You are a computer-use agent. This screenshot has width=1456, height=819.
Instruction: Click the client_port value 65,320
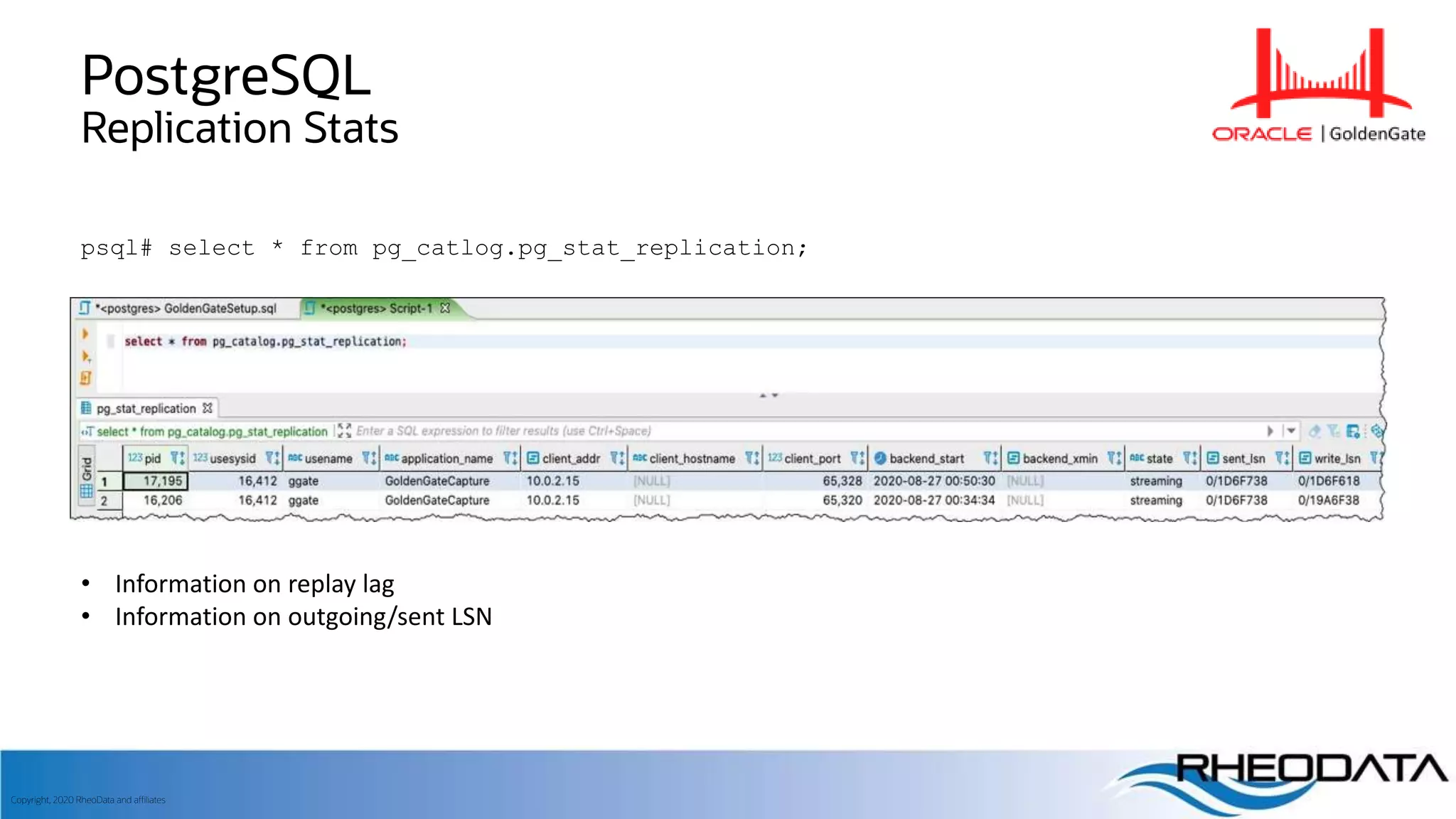[842, 500]
